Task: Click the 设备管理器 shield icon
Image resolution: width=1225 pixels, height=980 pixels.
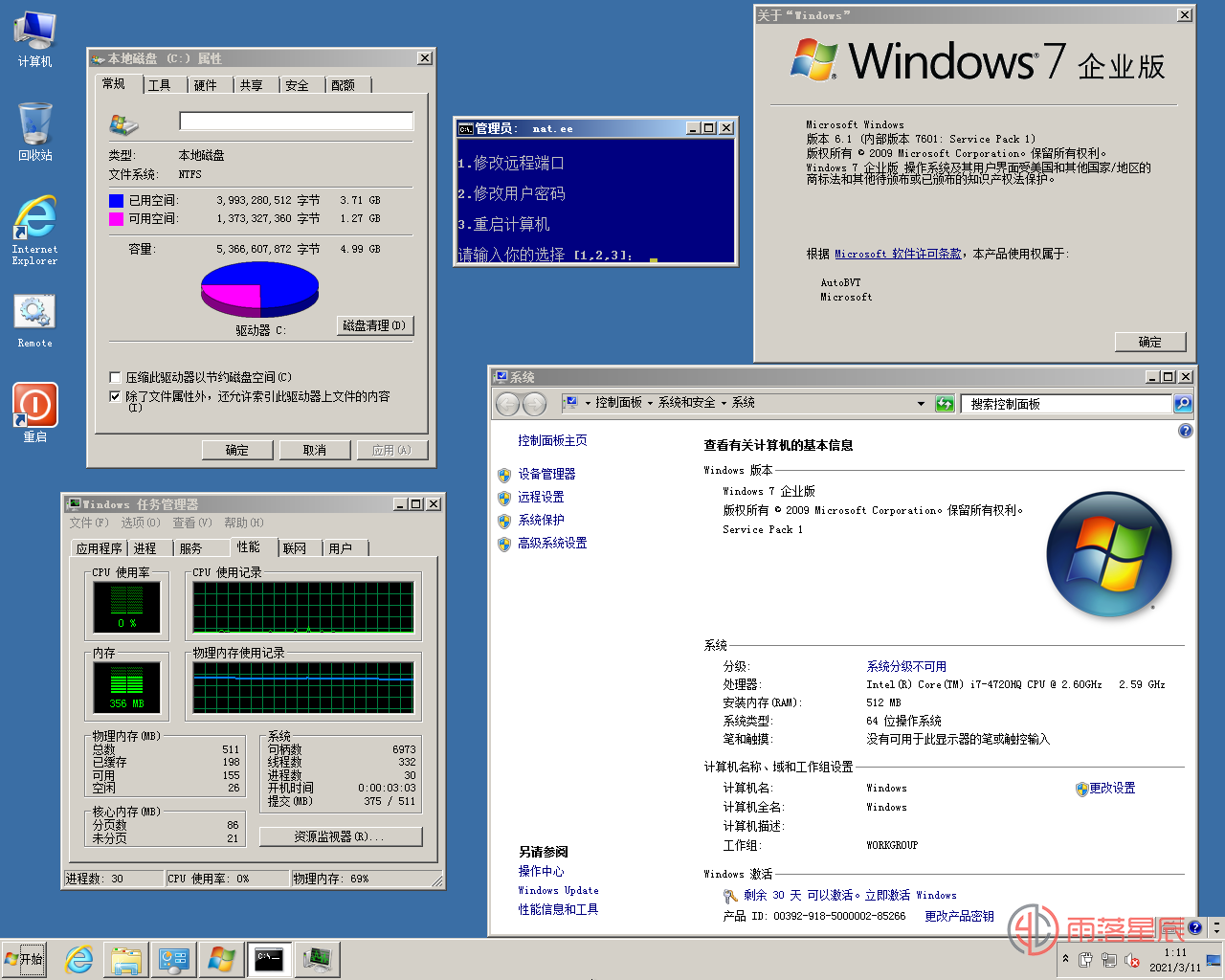Action: coord(504,475)
